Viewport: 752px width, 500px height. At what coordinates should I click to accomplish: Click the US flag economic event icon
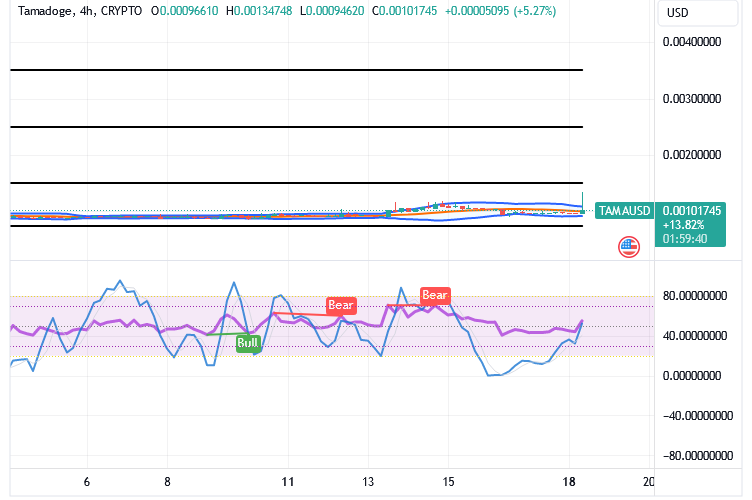(x=629, y=247)
